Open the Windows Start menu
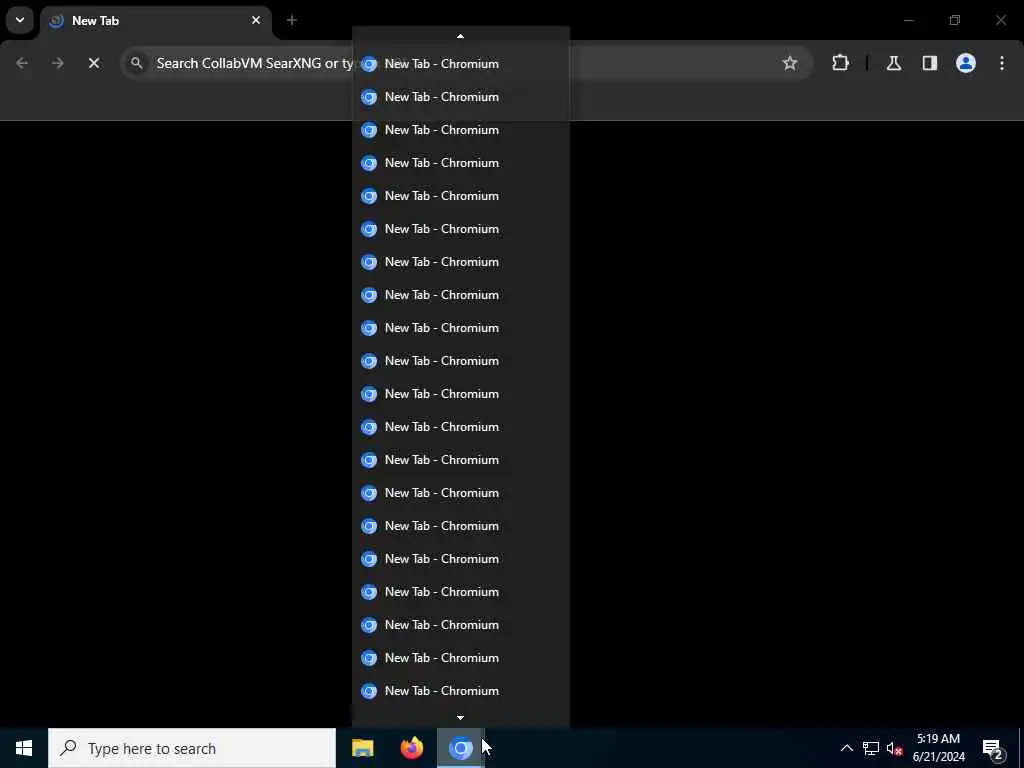 (24, 748)
